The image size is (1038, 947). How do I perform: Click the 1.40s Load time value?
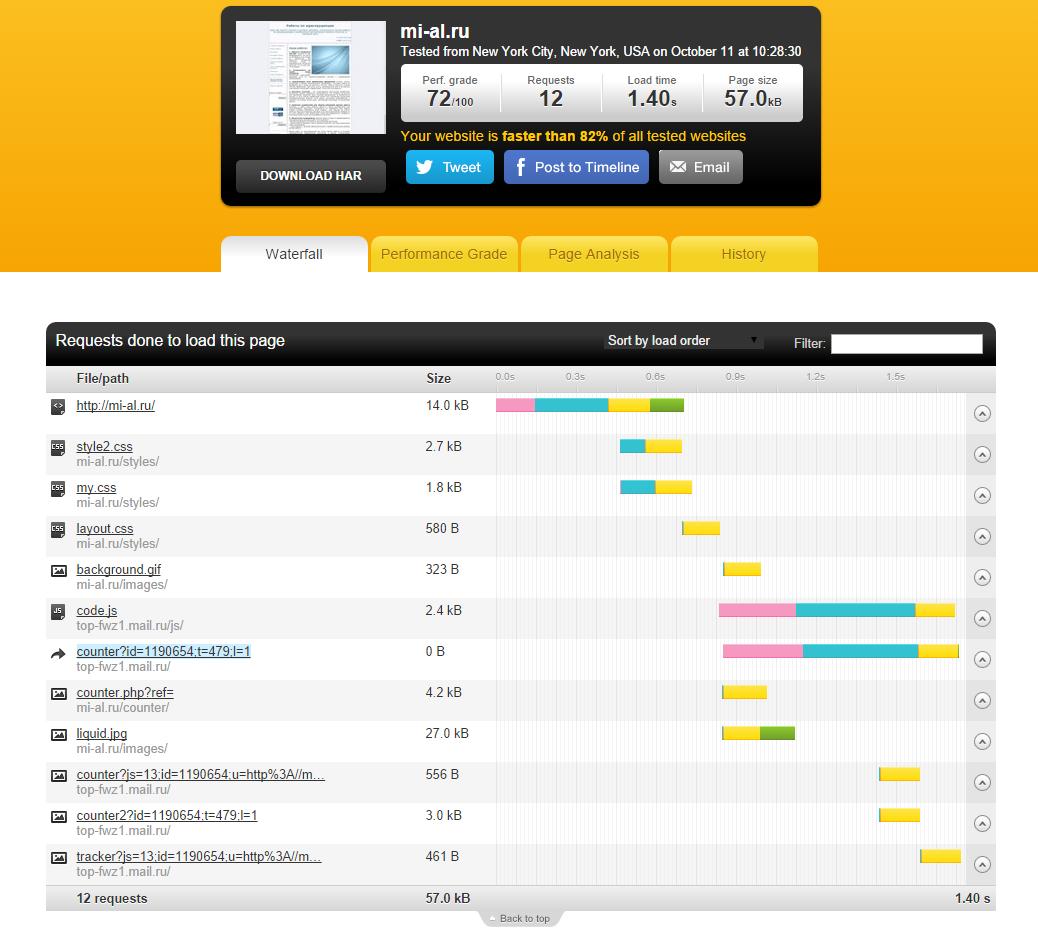(652, 99)
